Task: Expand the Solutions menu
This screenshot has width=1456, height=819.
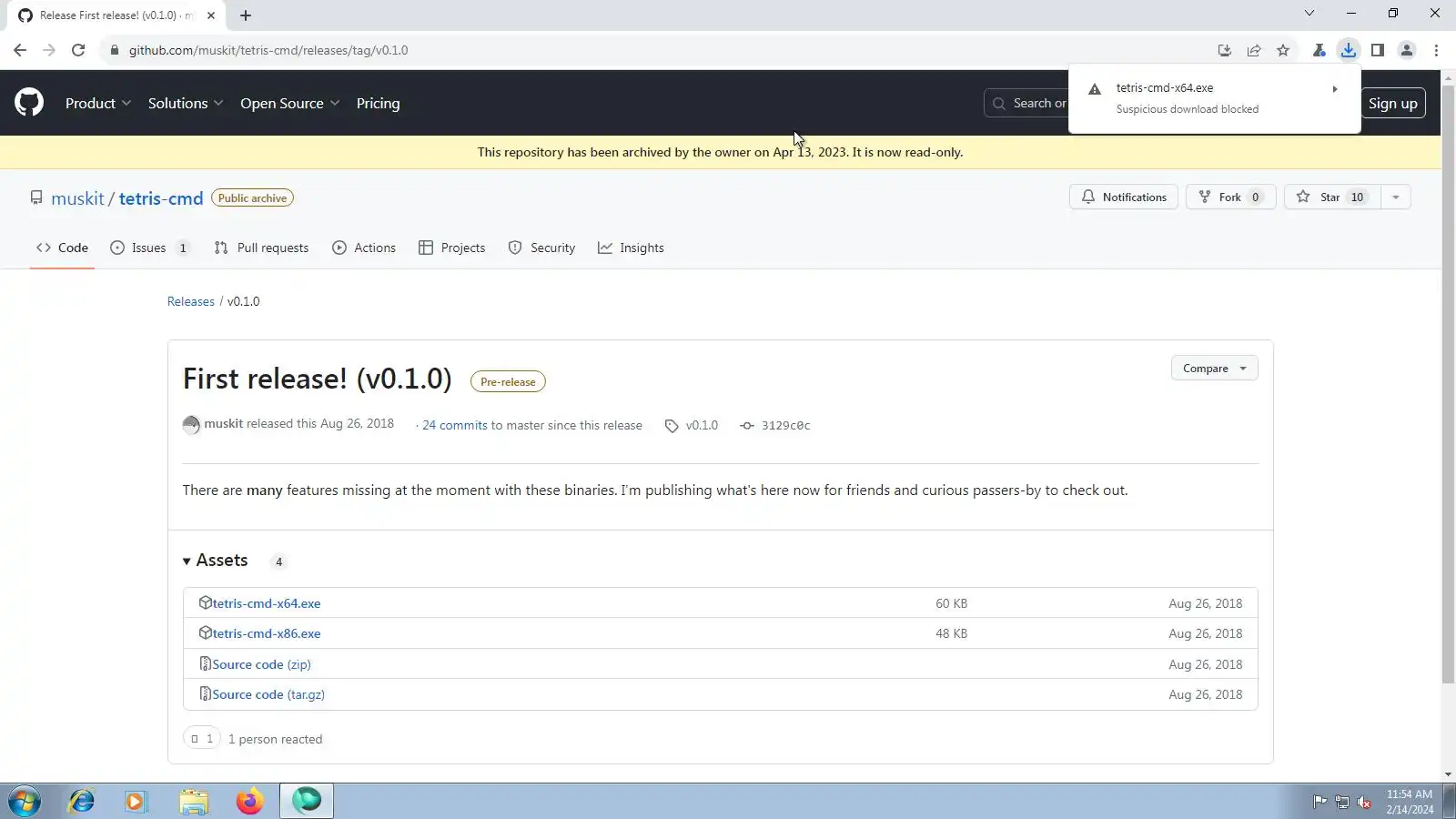Action: (186, 103)
